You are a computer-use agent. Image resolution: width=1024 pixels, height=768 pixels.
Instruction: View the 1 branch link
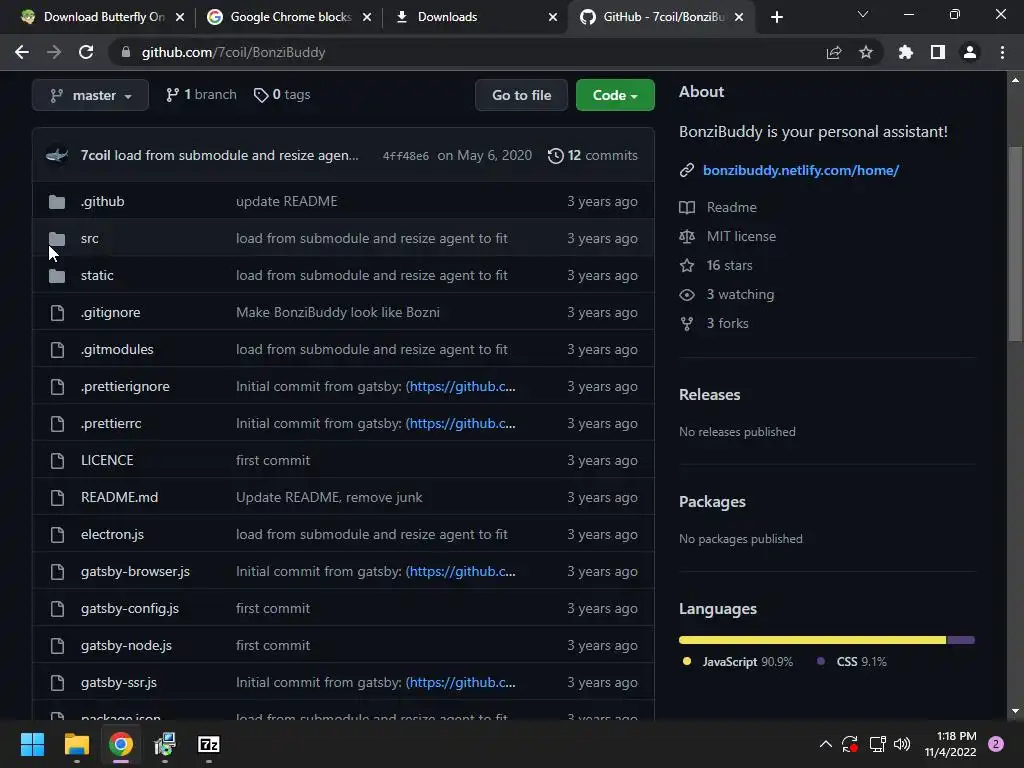pyautogui.click(x=200, y=95)
